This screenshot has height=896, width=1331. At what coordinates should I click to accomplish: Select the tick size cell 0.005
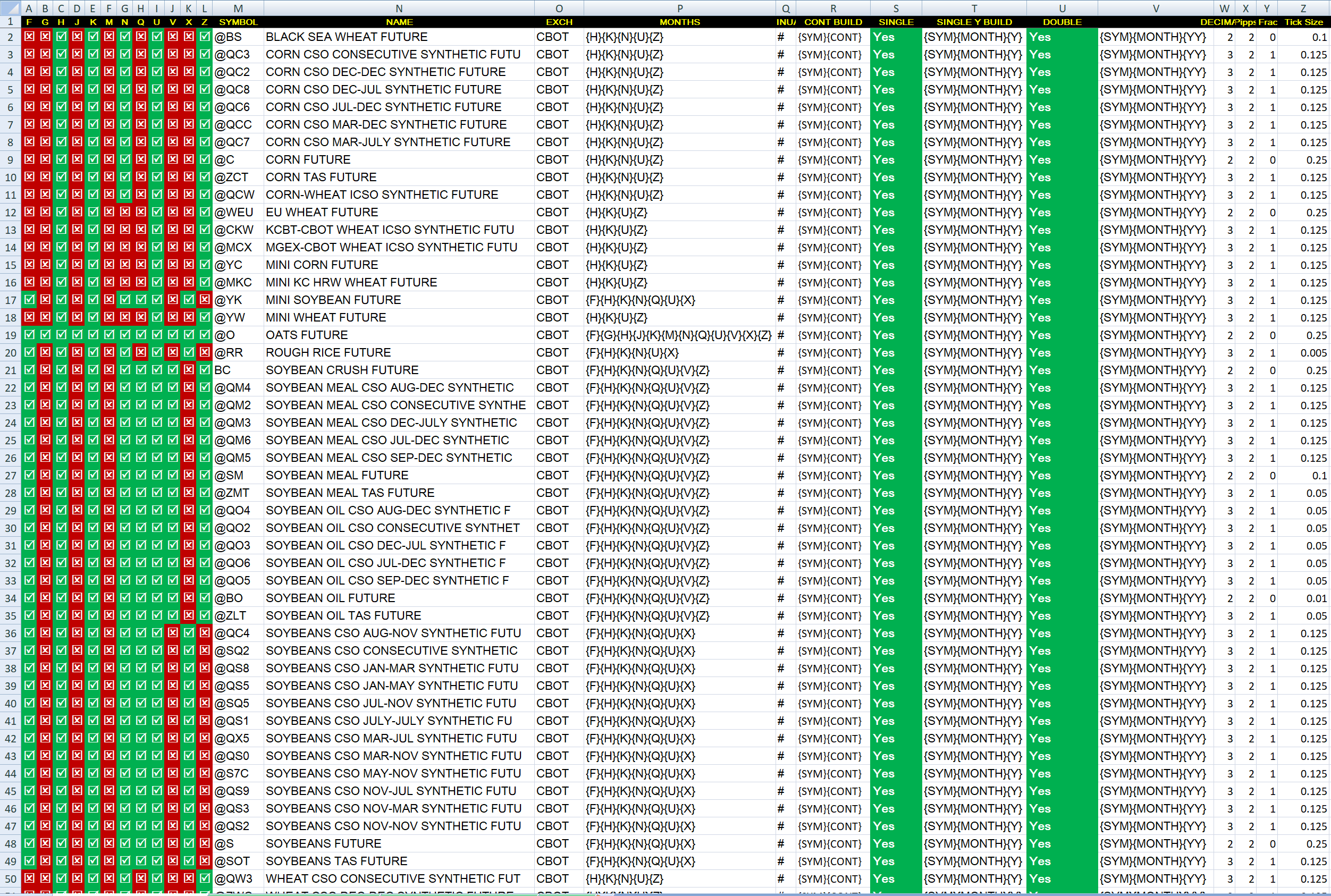pos(1303,352)
